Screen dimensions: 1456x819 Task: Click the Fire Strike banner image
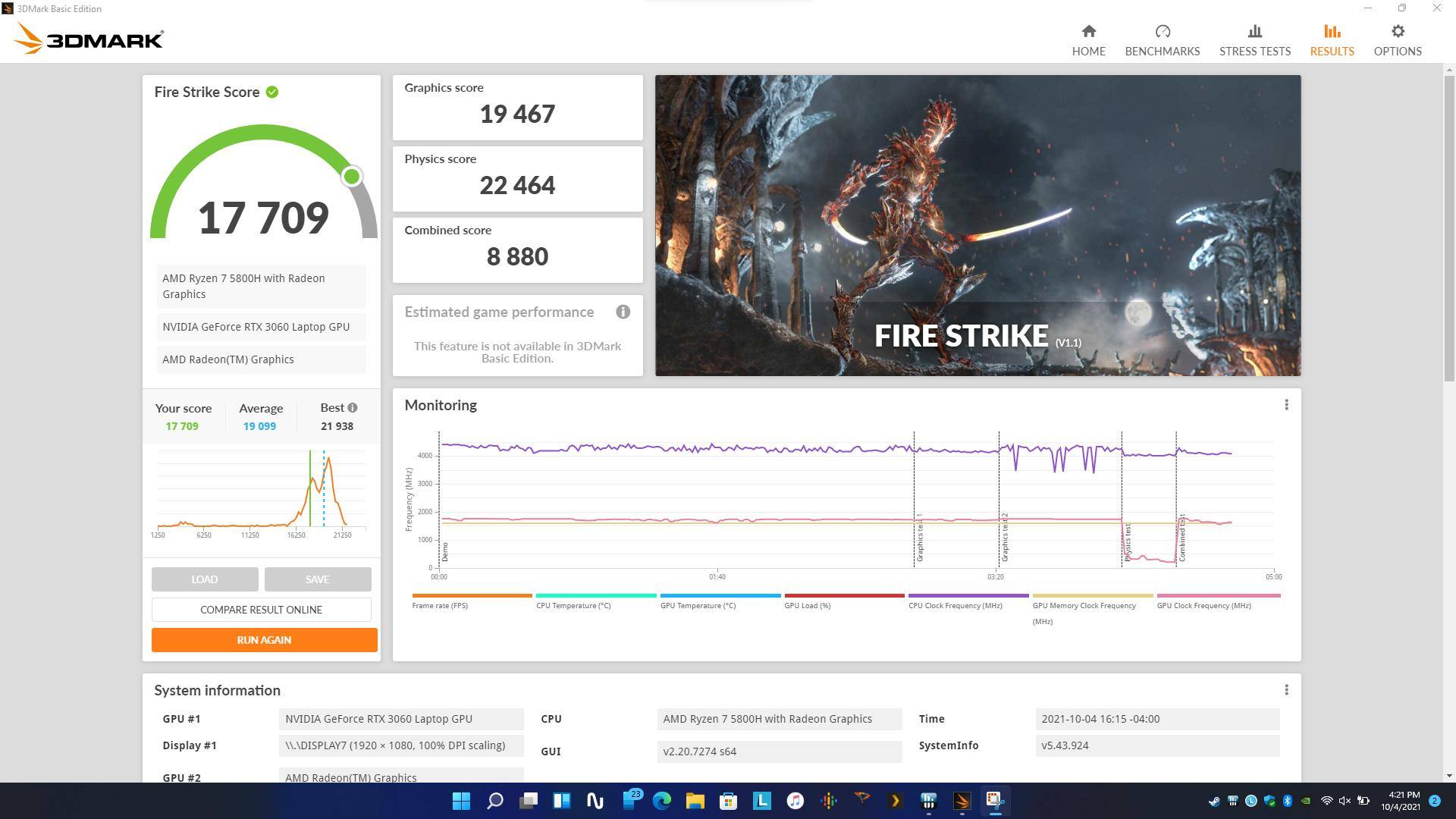[977, 225]
